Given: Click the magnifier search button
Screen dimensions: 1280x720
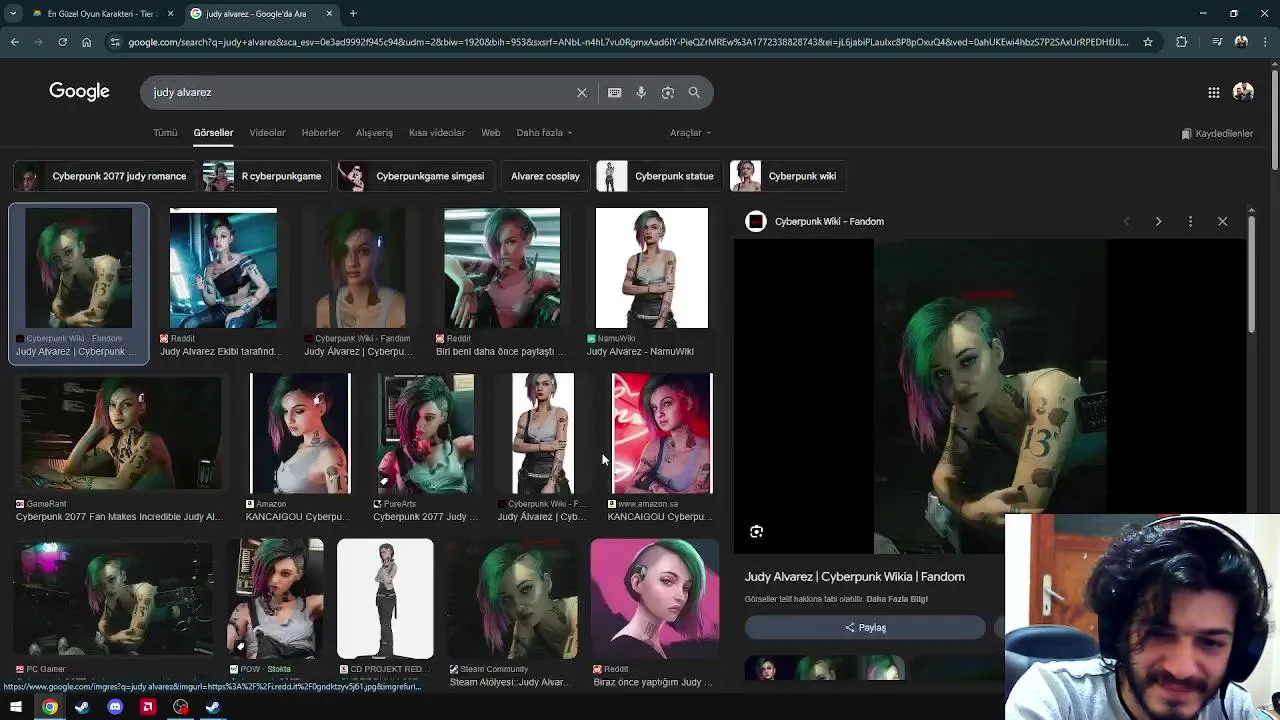Looking at the screenshot, I should pyautogui.click(x=694, y=92).
